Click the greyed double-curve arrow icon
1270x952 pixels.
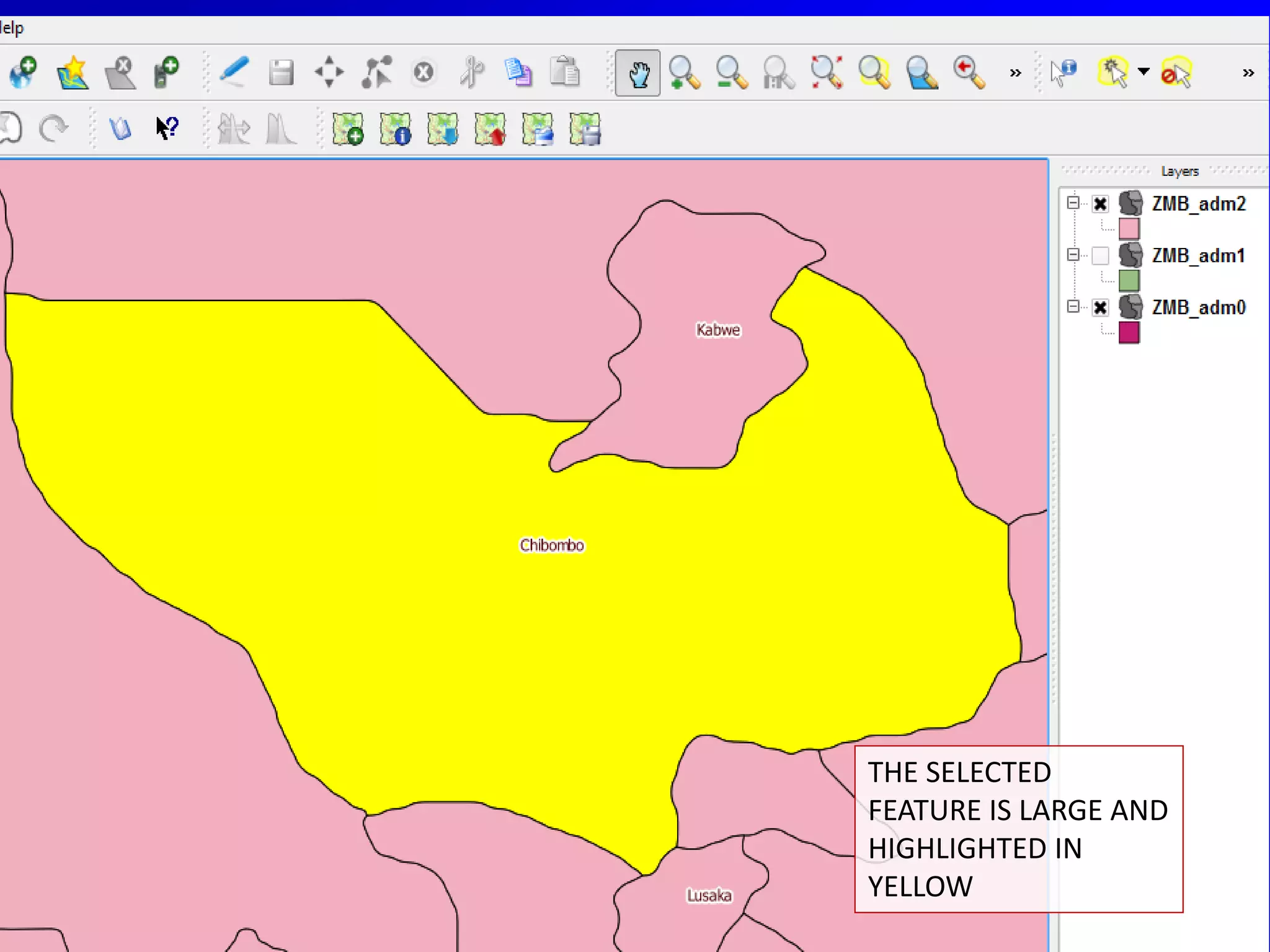pos(234,129)
